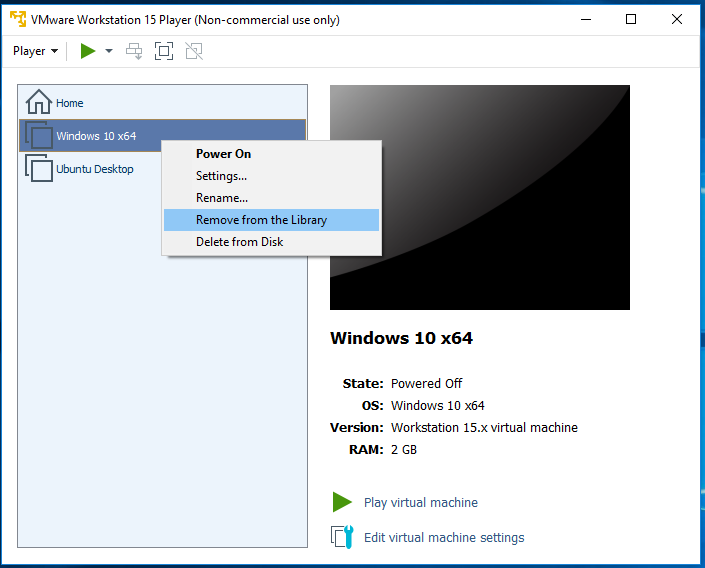Click the Unity mode toolbar icon
This screenshot has height=568, width=705.
(194, 51)
